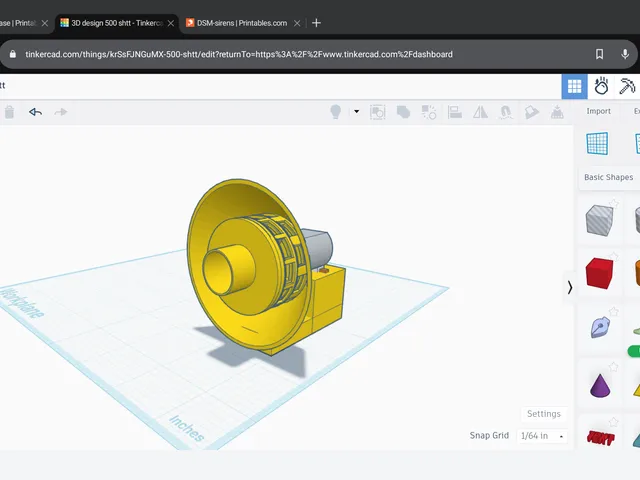Image resolution: width=640 pixels, height=480 pixels.
Task: Add the red Box shape
Action: (x=599, y=273)
